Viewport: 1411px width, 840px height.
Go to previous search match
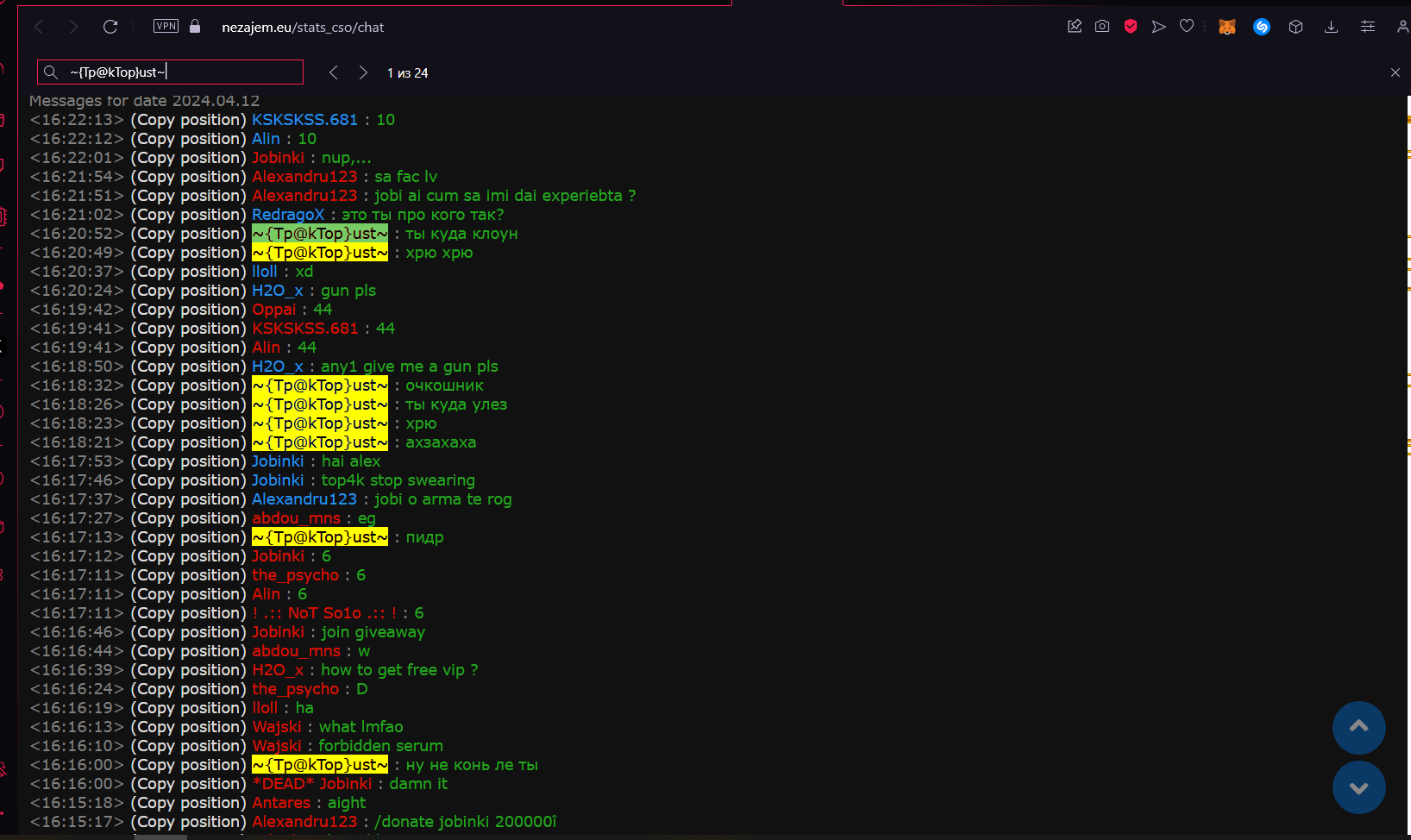click(333, 72)
